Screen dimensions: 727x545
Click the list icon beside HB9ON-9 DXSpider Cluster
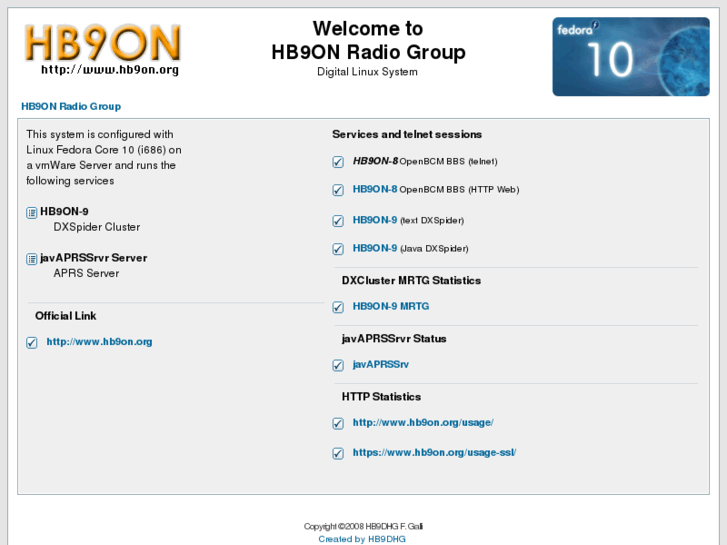click(32, 213)
